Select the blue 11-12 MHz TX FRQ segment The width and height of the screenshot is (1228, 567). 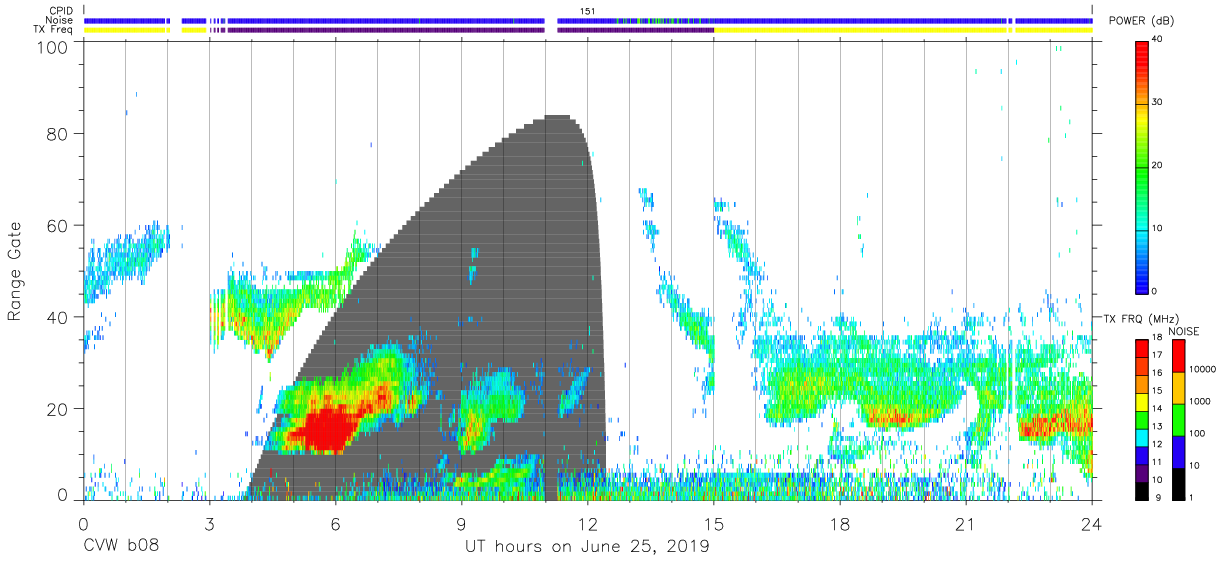[1143, 456]
